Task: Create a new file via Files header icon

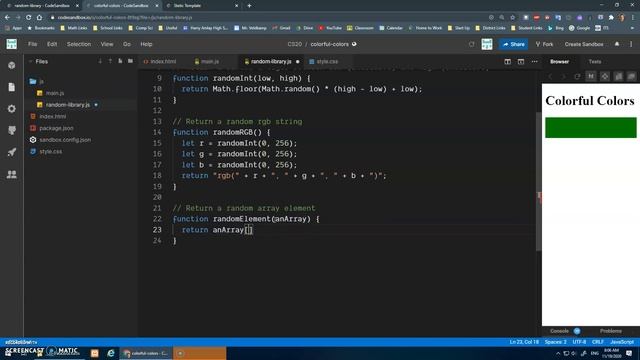Action: pyautogui.click(x=120, y=61)
